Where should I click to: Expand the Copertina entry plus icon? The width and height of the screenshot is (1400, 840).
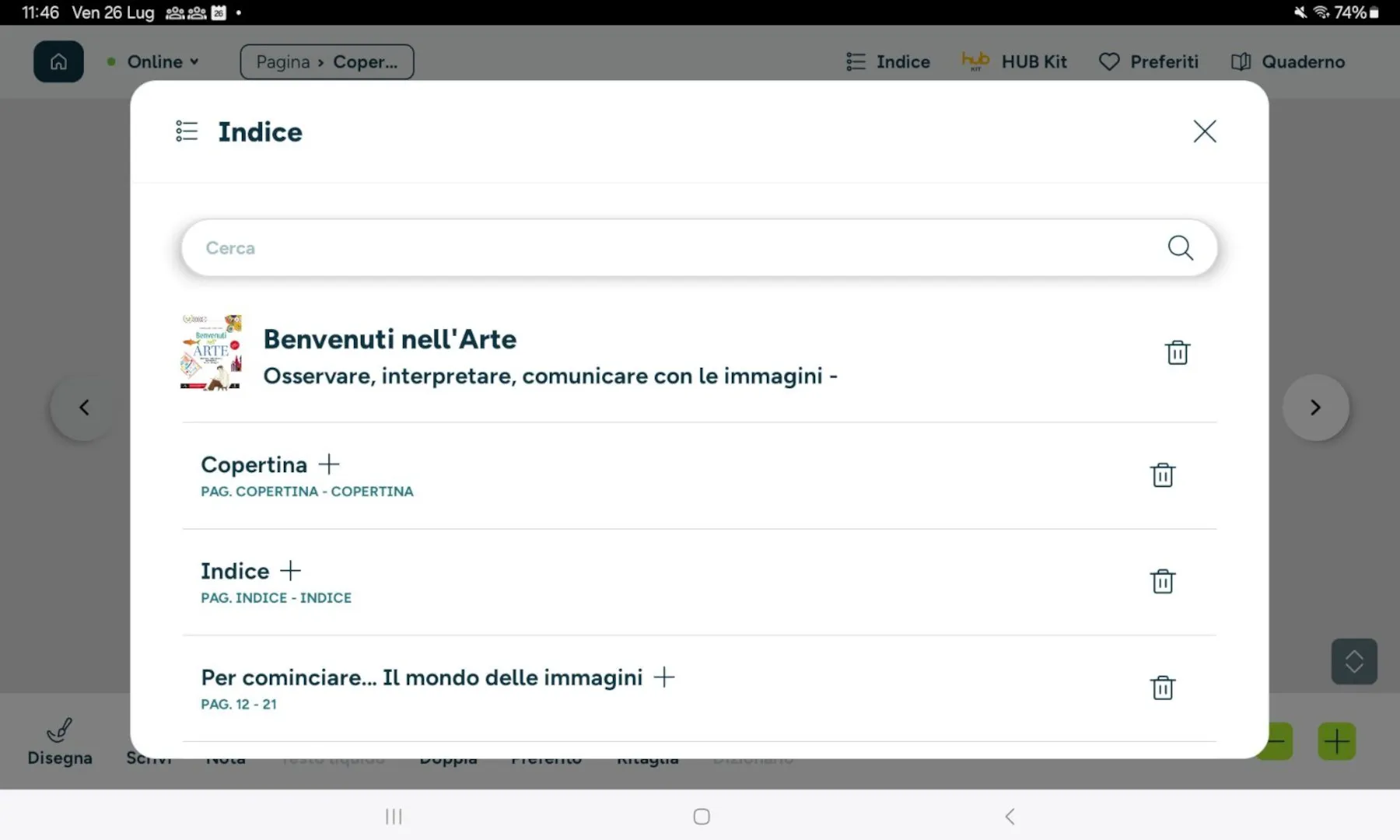329,464
